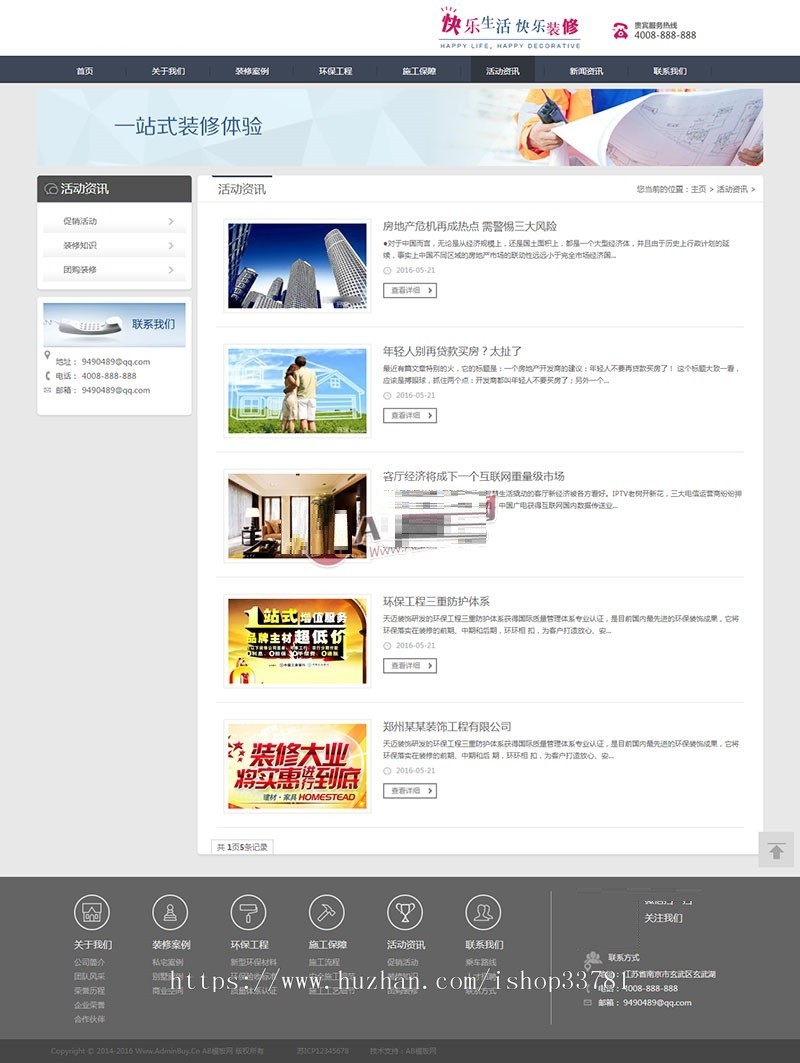Viewport: 800px width, 1063px height.
Task: Click 查看详细 under 环保工程三重防护体系 article
Action: 409,666
